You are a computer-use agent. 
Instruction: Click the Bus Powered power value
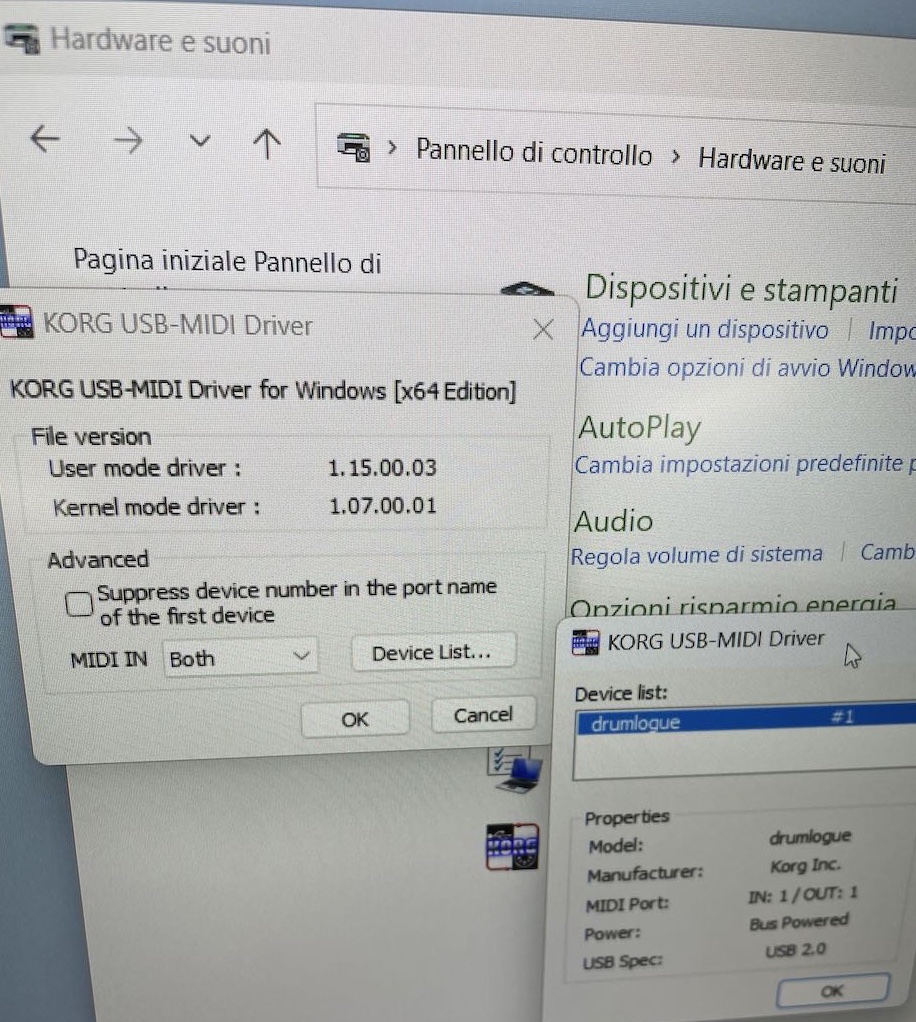[x=799, y=922]
